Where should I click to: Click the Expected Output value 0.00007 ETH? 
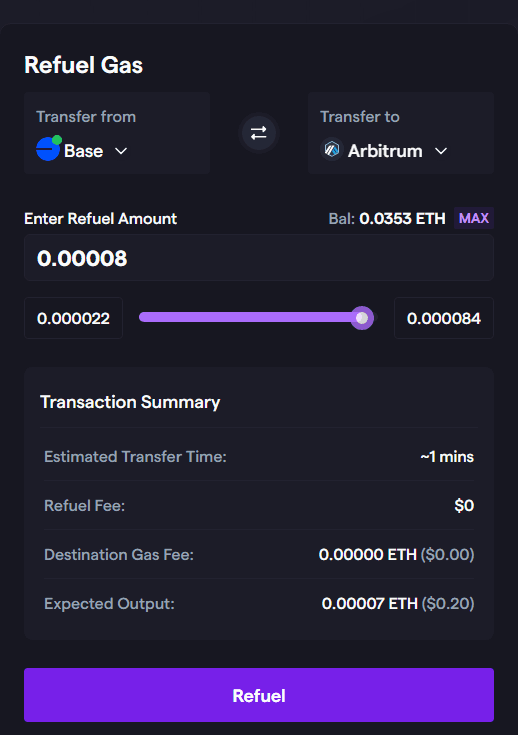pyautogui.click(x=369, y=603)
